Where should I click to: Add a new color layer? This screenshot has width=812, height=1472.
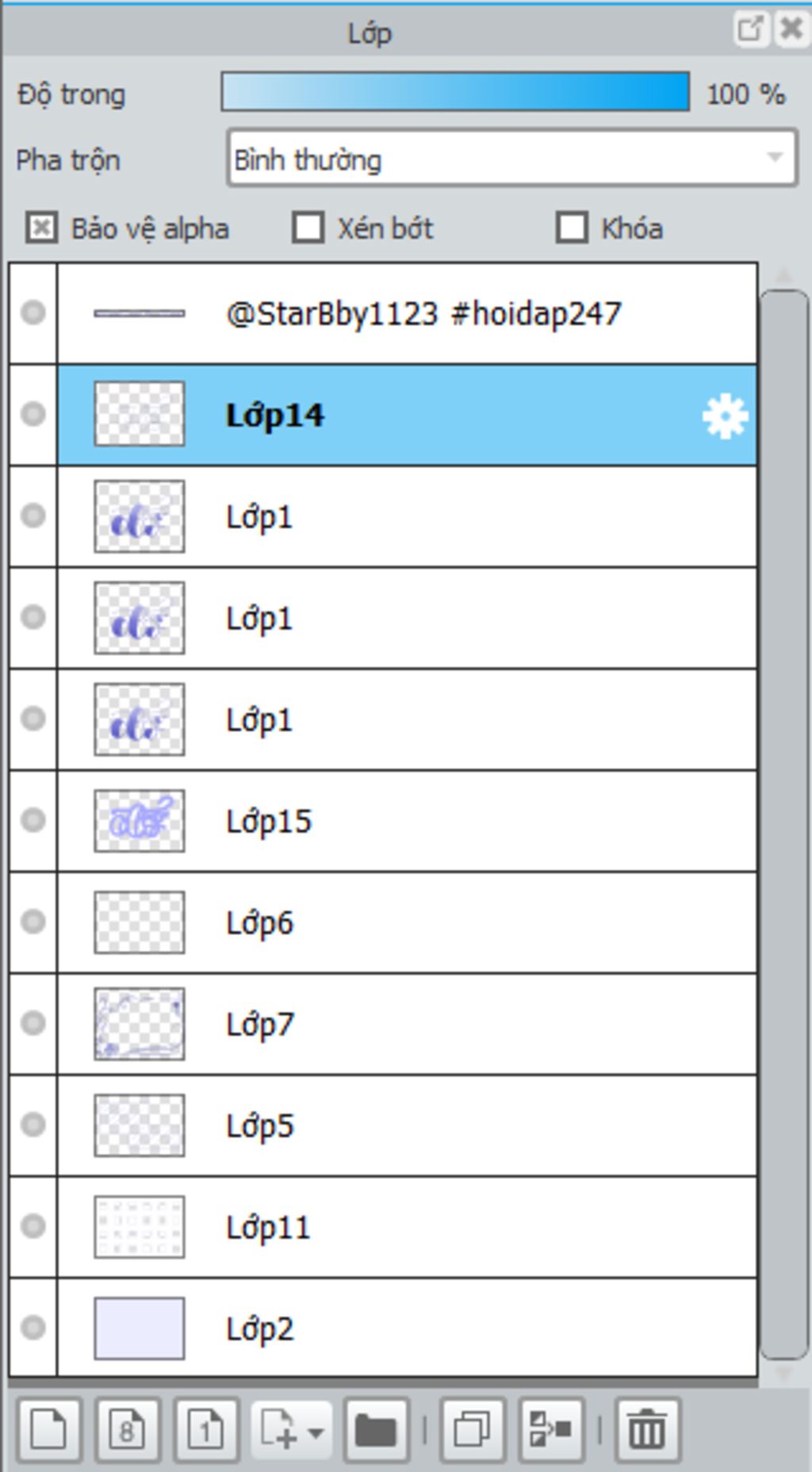(x=49, y=1431)
